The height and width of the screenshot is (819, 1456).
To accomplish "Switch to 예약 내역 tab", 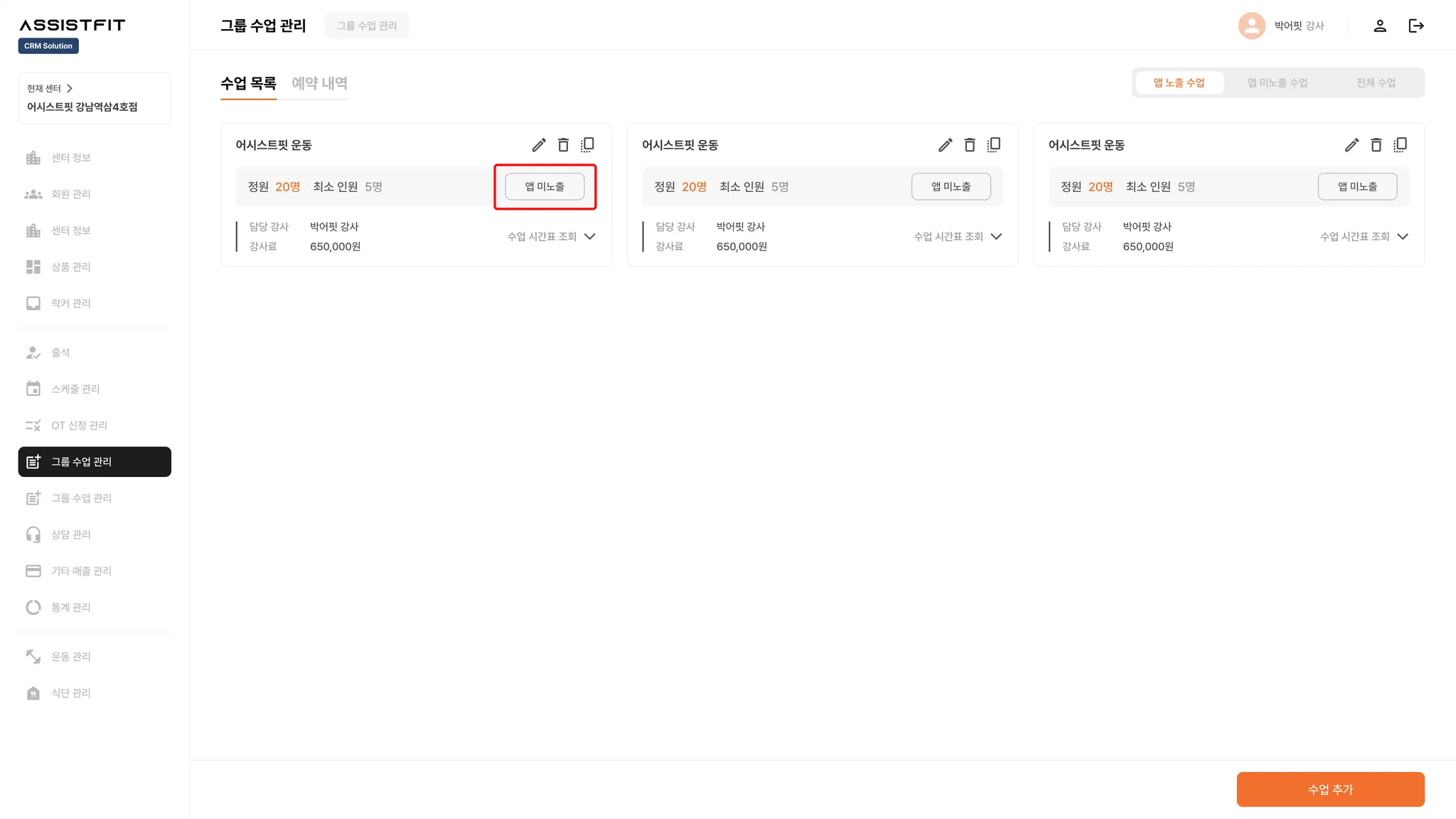I will 319,83.
